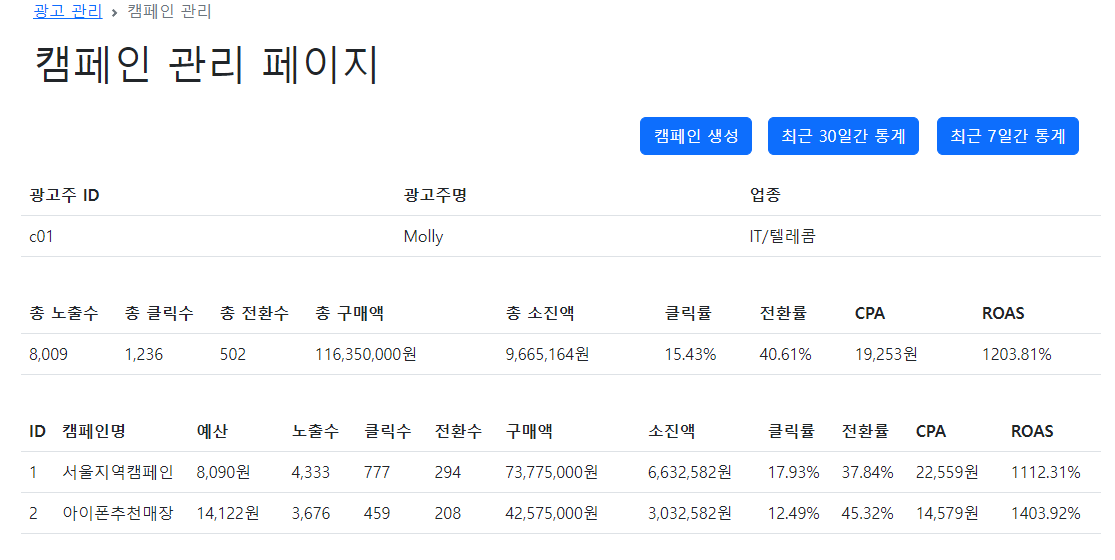Click conversions value 208

click(x=448, y=514)
